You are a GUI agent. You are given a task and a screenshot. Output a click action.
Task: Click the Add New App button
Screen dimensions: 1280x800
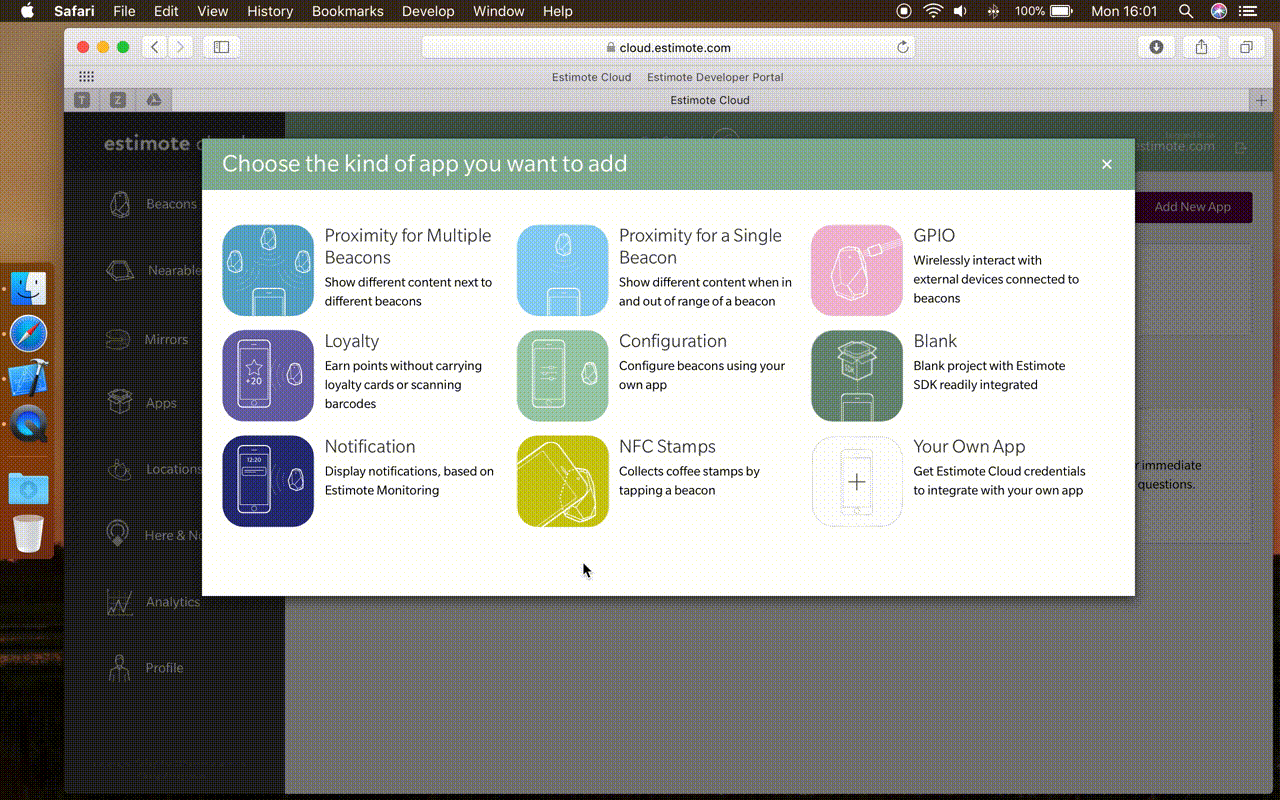pos(1192,207)
